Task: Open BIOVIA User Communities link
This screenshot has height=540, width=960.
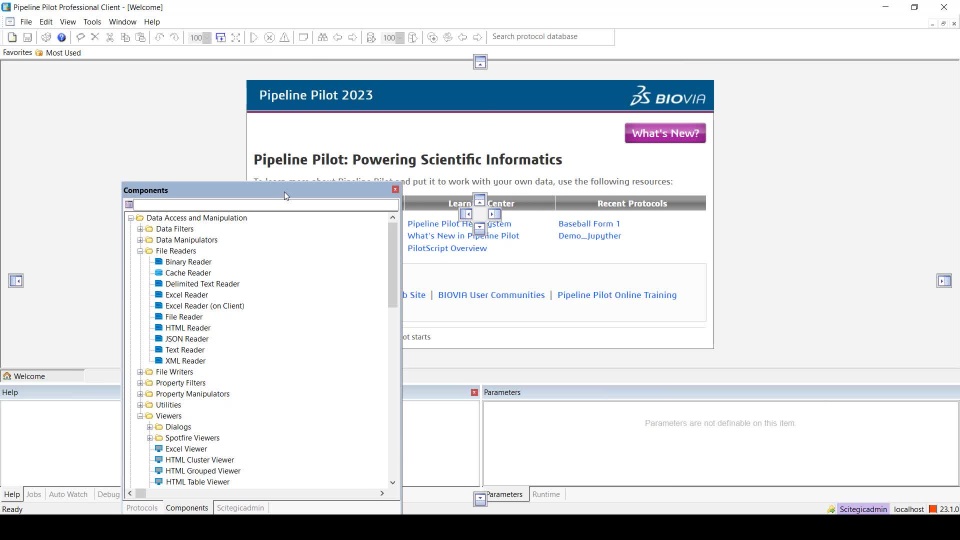Action: click(x=491, y=295)
